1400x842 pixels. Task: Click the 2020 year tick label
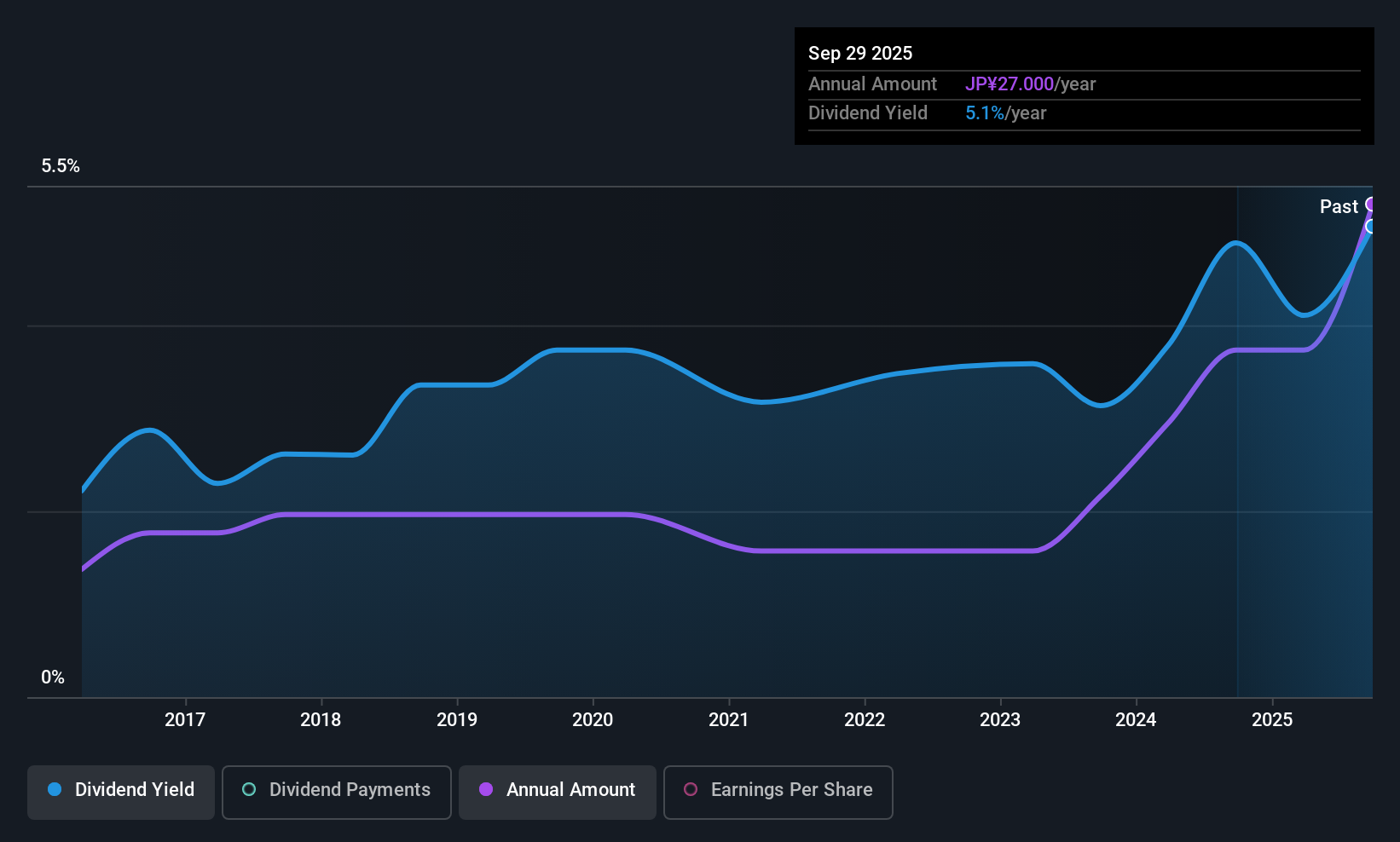[593, 720]
